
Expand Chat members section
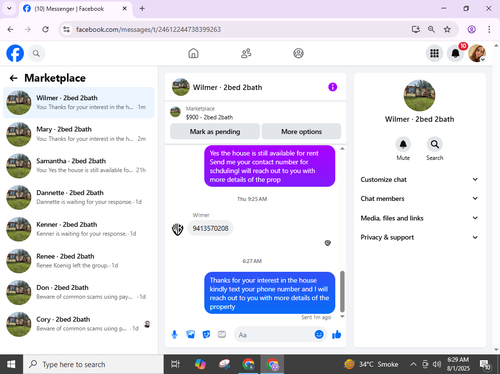[419, 199]
